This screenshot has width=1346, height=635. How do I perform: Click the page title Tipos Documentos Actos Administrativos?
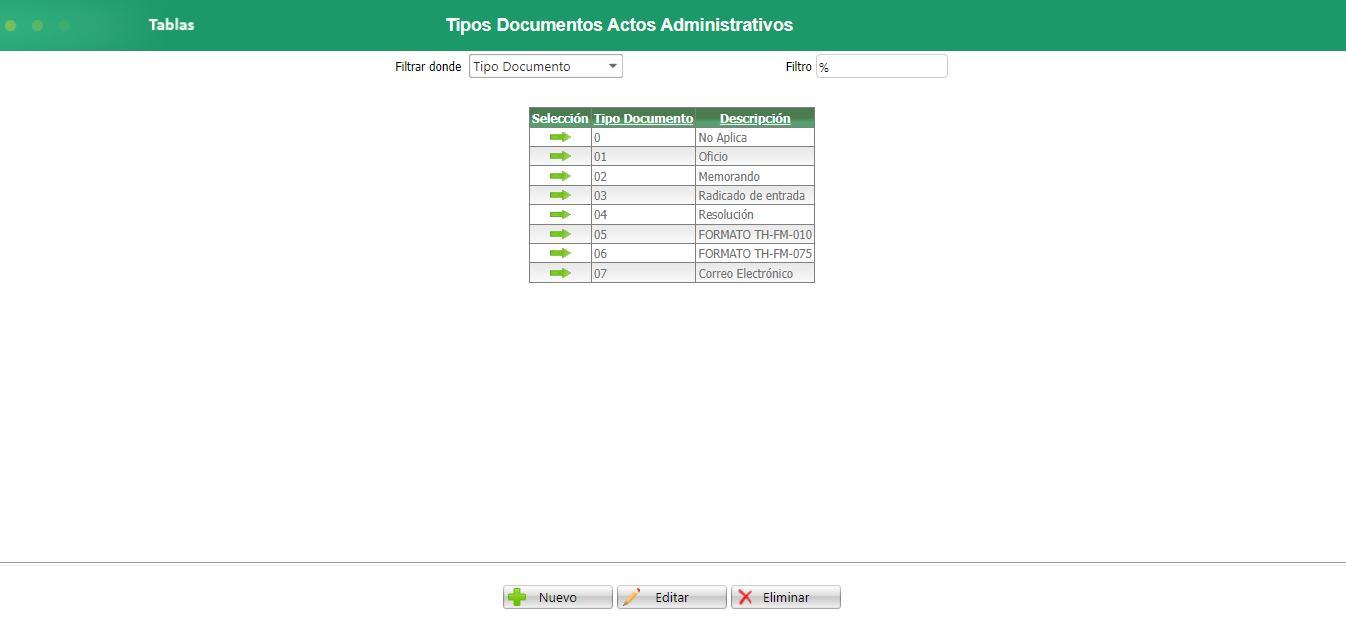[x=619, y=25]
